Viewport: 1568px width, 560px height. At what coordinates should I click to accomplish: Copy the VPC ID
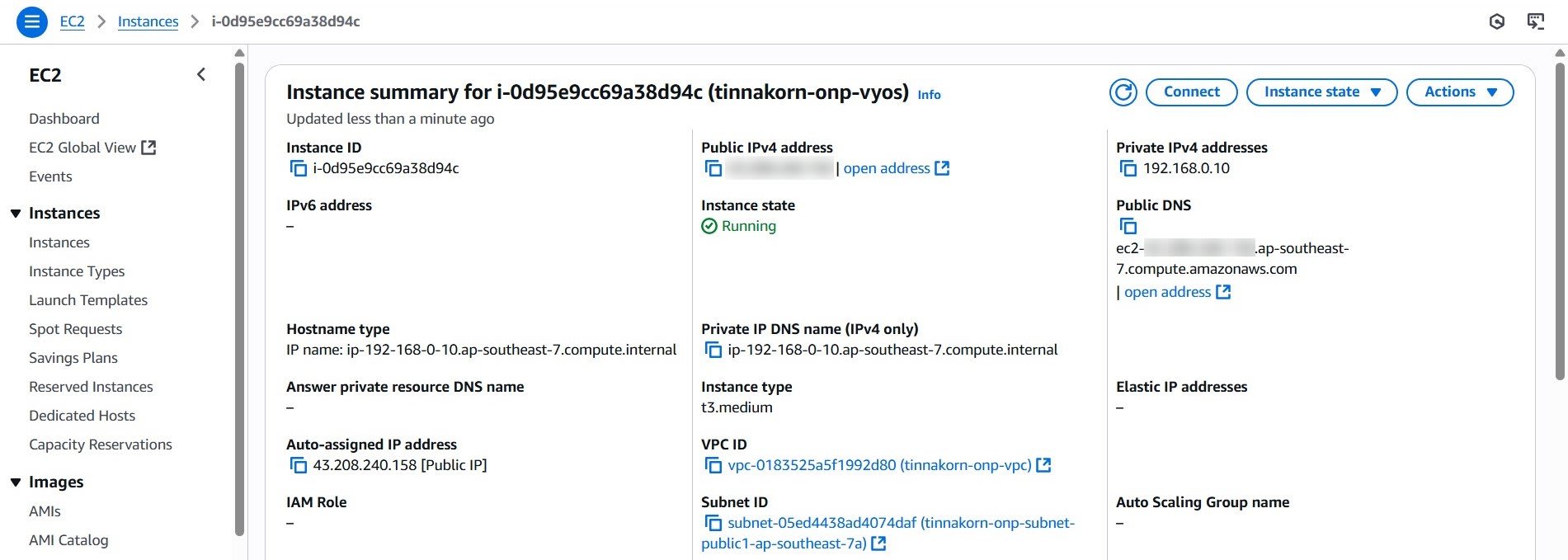coord(713,465)
